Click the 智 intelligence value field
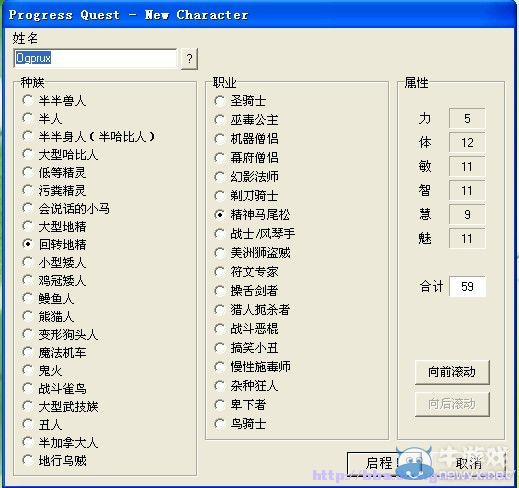This screenshot has height=488, width=519. (467, 191)
